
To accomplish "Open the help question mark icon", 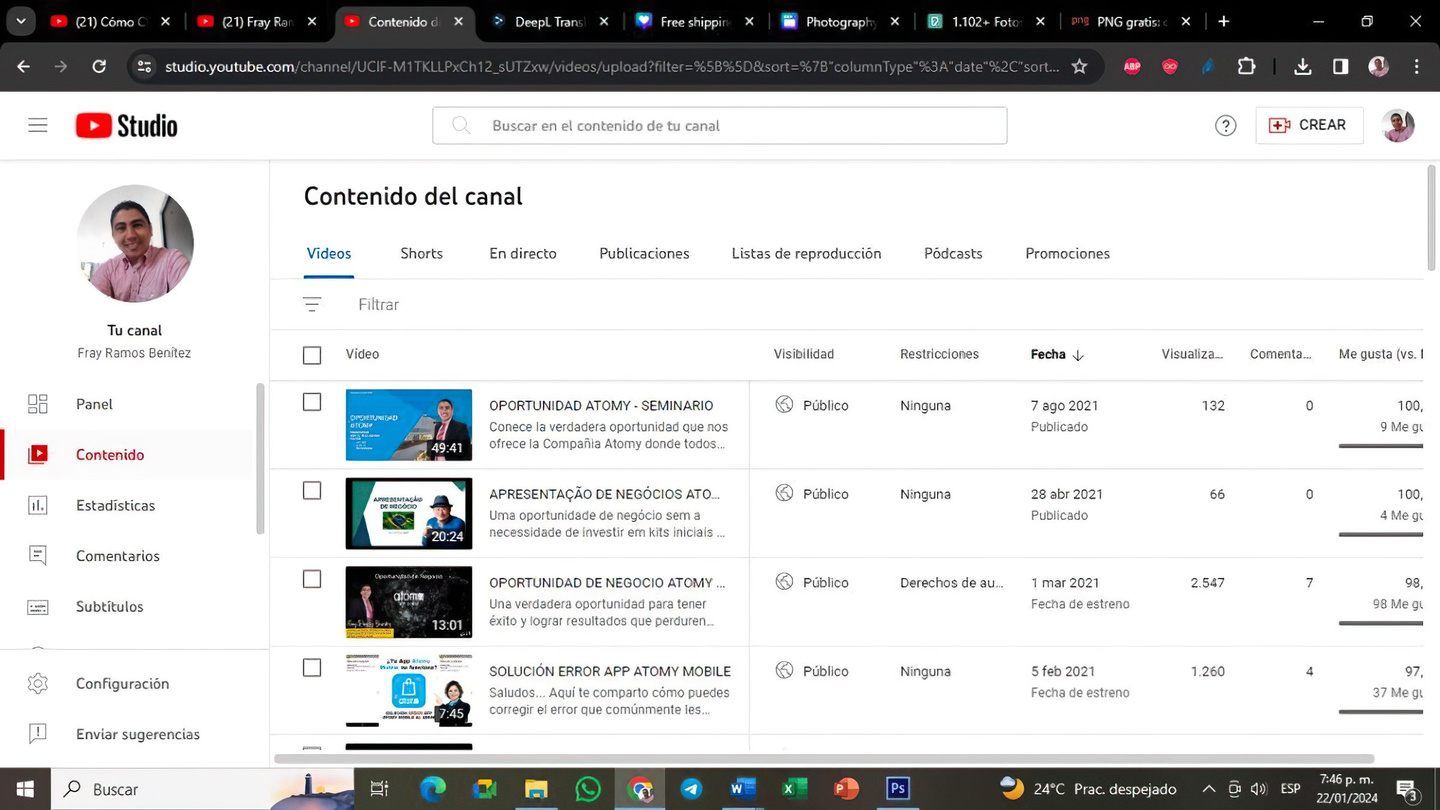I will point(1225,125).
